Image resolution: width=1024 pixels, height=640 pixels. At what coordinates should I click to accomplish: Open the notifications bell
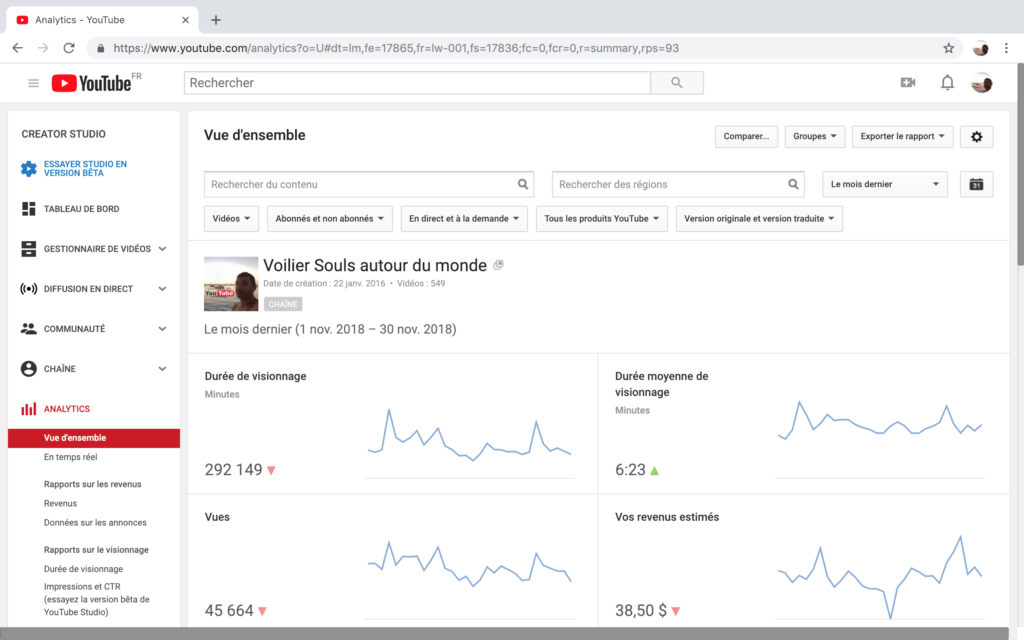947,83
